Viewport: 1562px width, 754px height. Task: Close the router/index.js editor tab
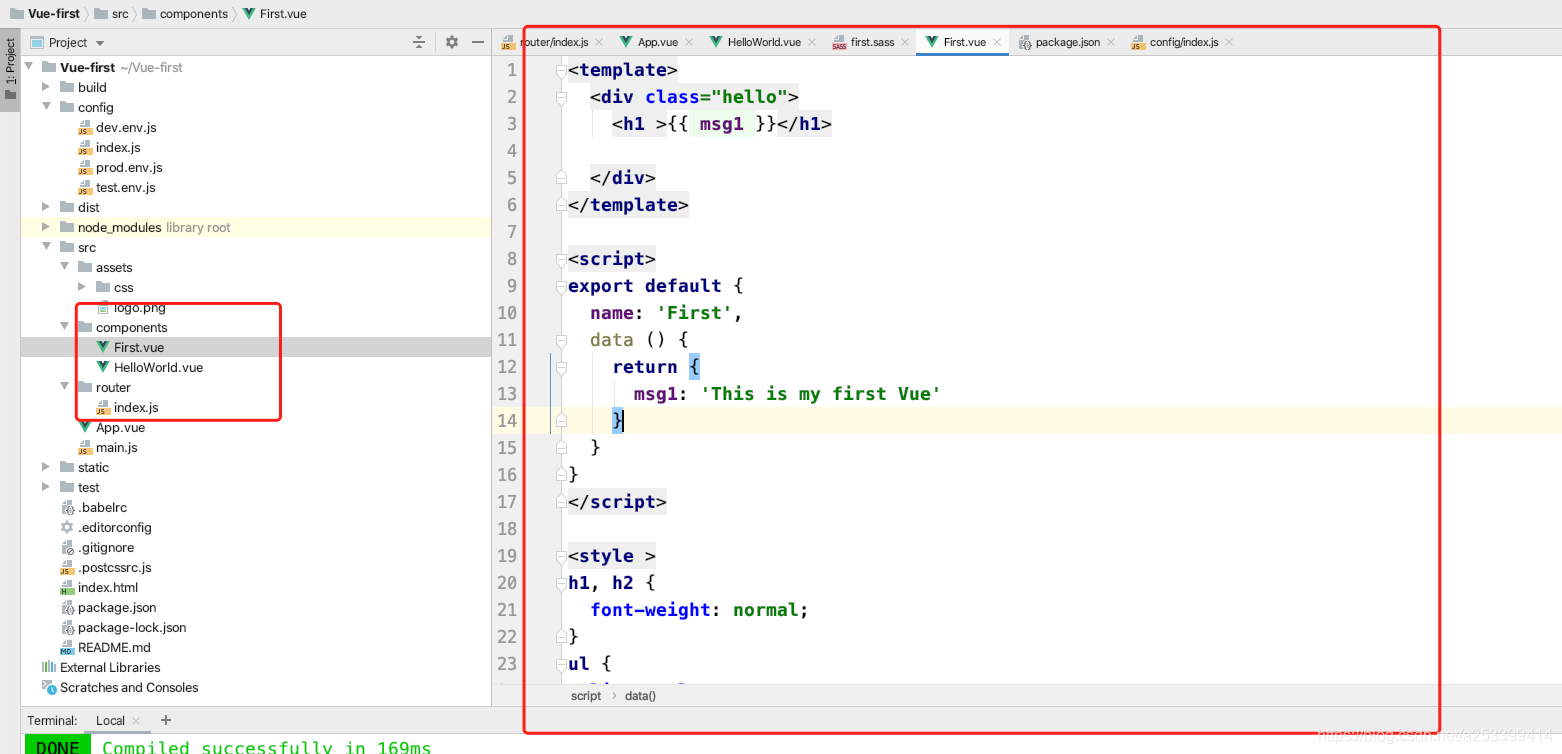[x=599, y=42]
